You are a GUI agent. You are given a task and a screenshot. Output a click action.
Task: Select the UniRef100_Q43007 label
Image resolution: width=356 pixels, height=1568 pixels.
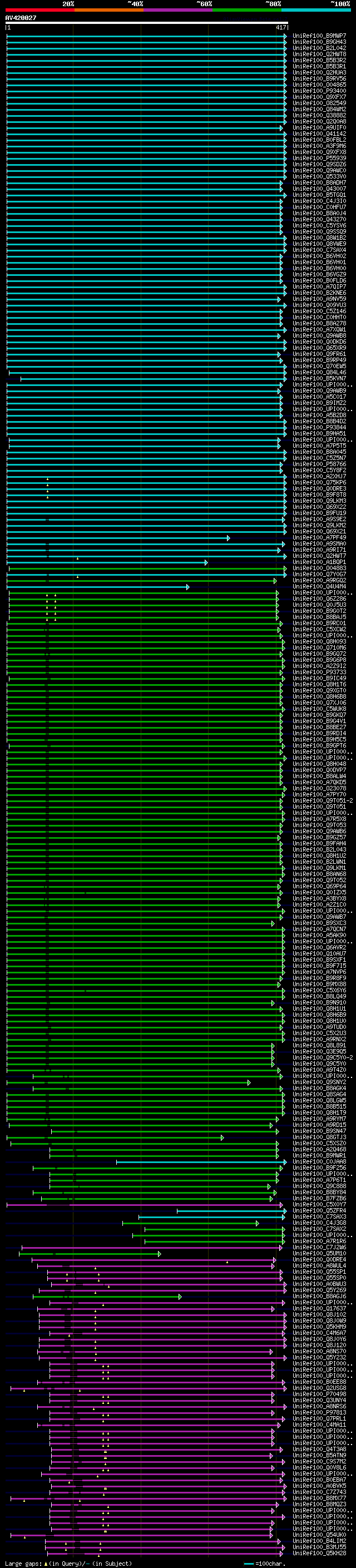(319, 189)
